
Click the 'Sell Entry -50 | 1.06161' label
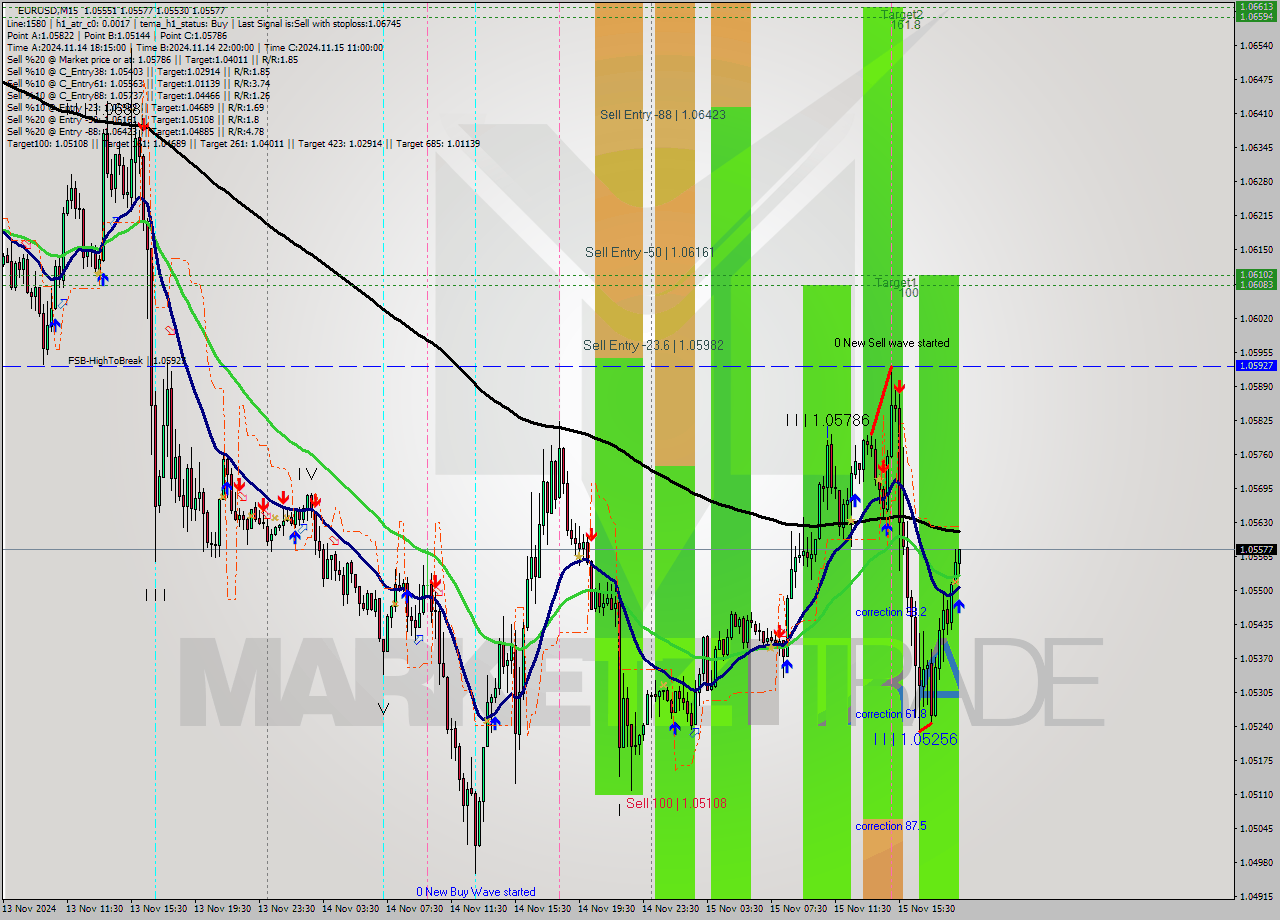click(649, 253)
